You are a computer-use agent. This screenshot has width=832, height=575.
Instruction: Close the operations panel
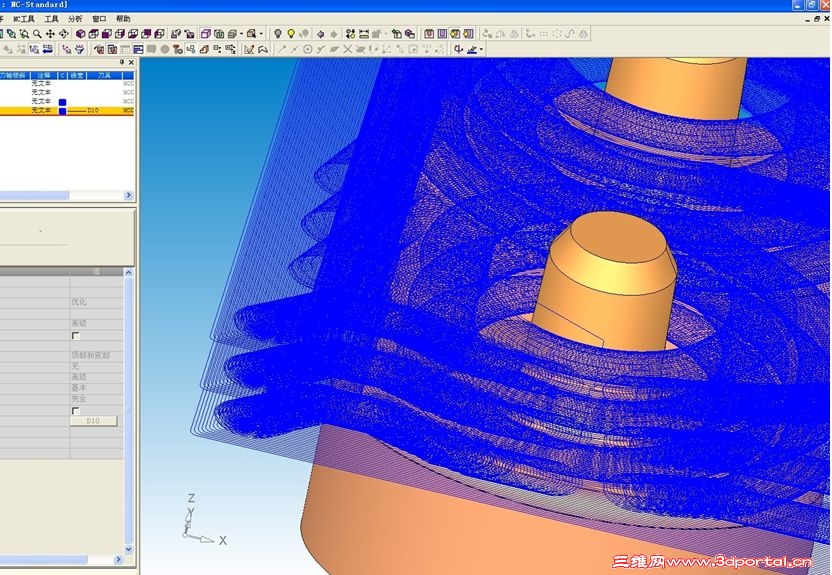click(x=131, y=63)
